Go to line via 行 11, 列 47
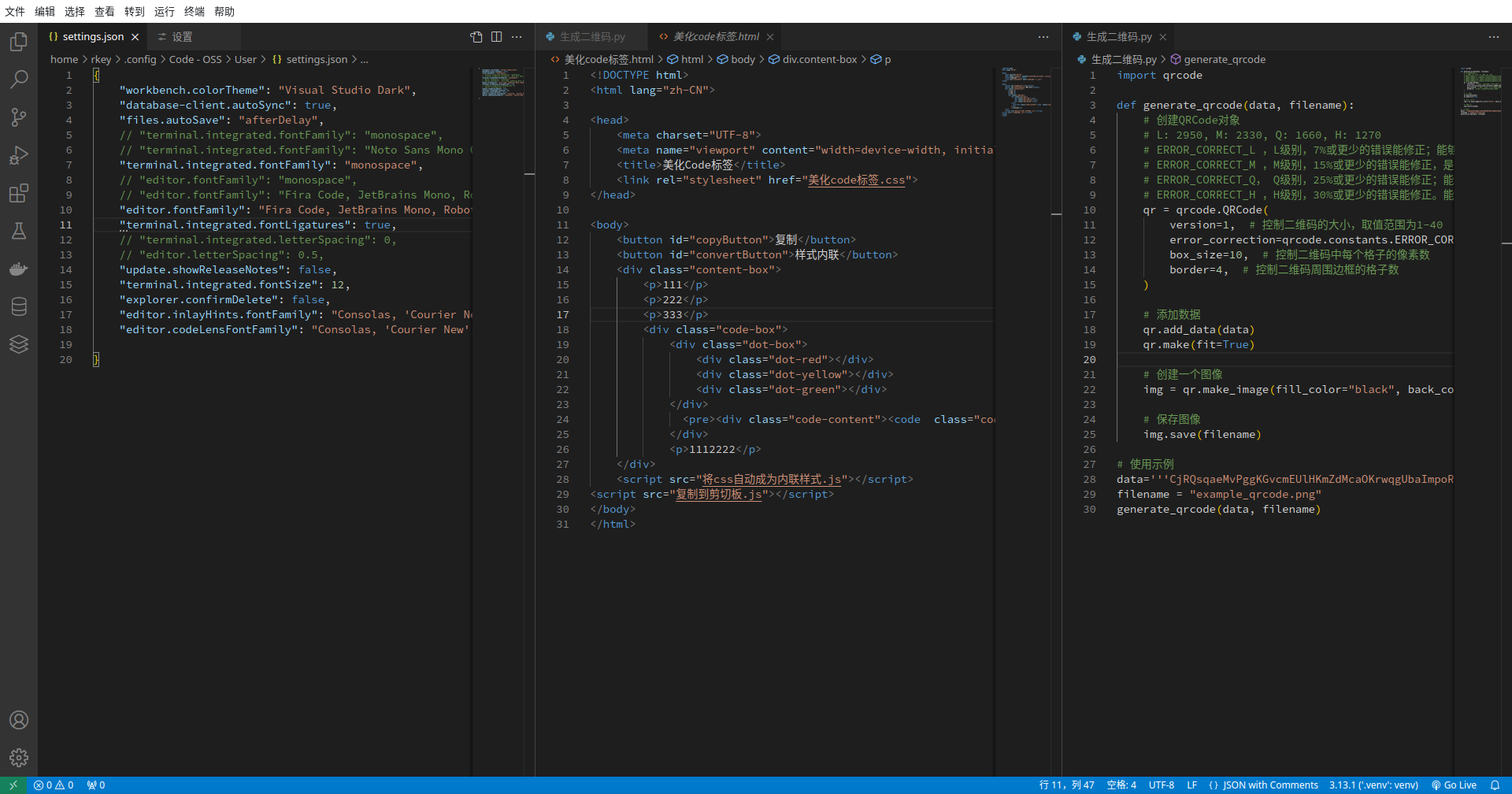This screenshot has height=794, width=1512. tap(1067, 785)
